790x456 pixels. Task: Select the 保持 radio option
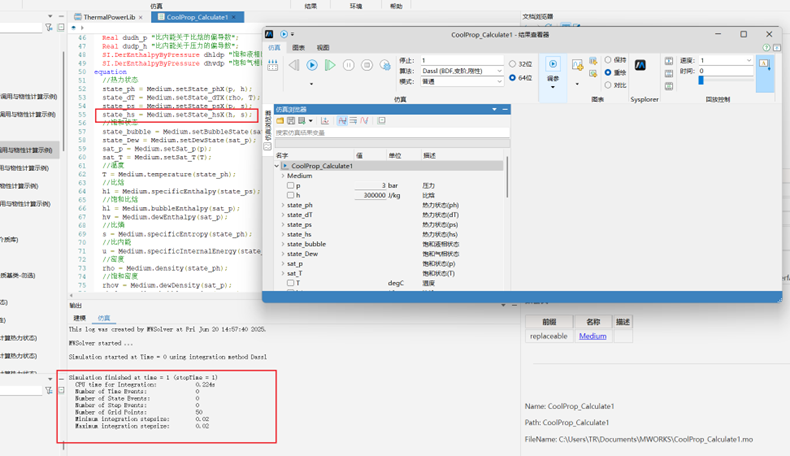[608, 60]
